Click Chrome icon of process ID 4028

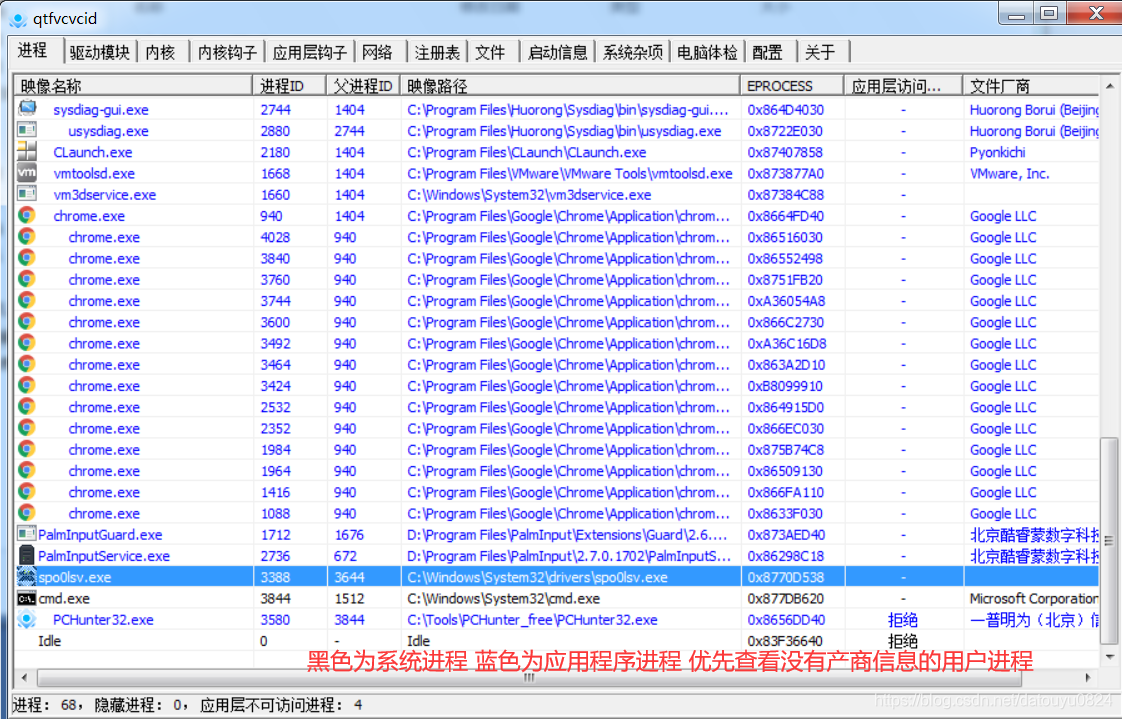[27, 236]
